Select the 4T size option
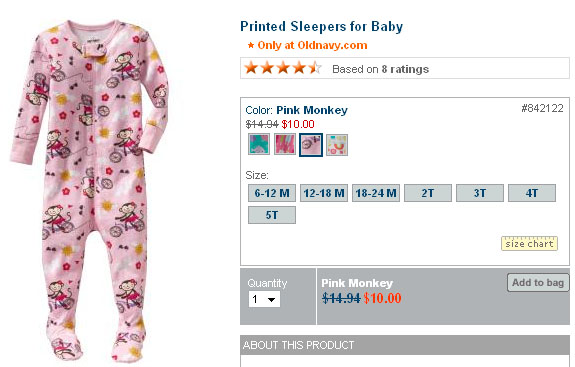This screenshot has height=367, width=575. 532,193
